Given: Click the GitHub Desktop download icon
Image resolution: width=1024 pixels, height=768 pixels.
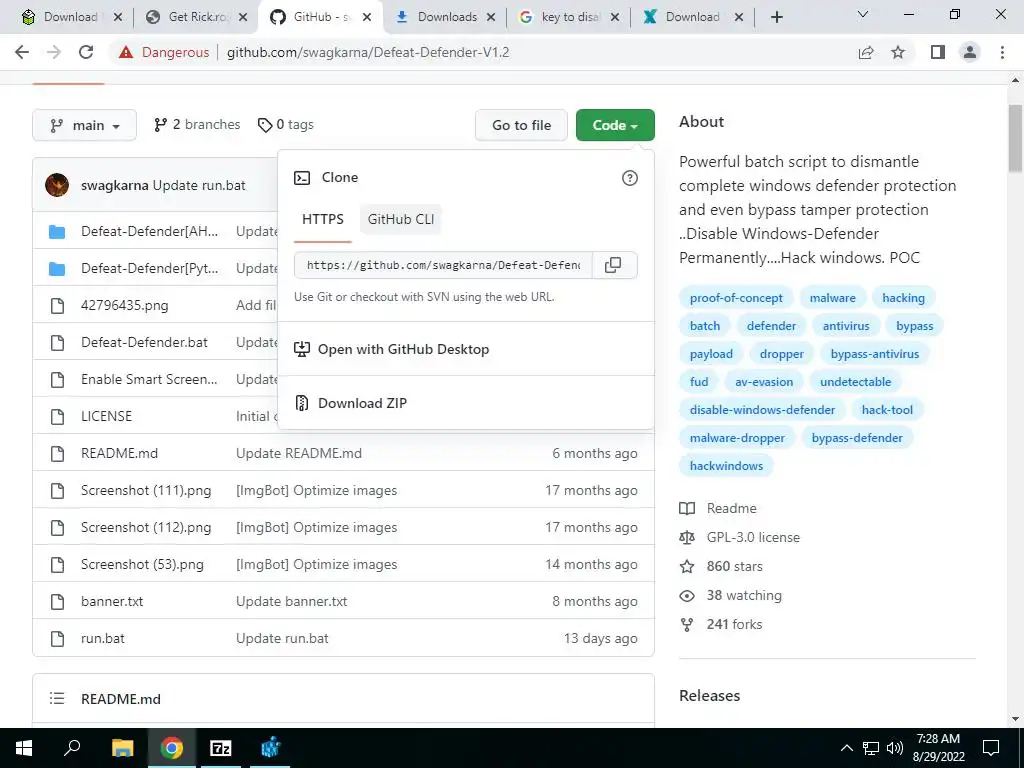Looking at the screenshot, I should [302, 349].
